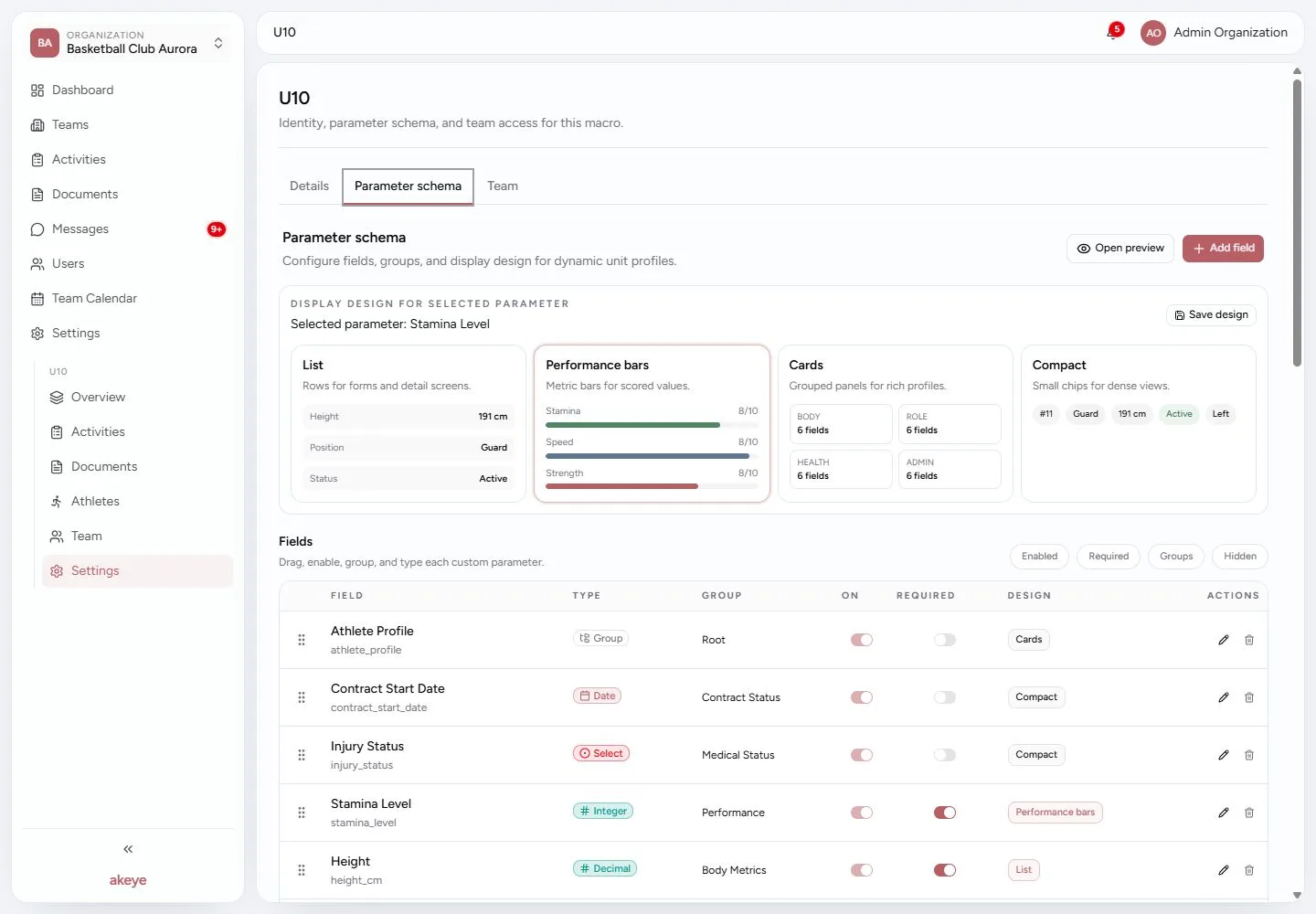Switch to the Details tab

click(309, 186)
